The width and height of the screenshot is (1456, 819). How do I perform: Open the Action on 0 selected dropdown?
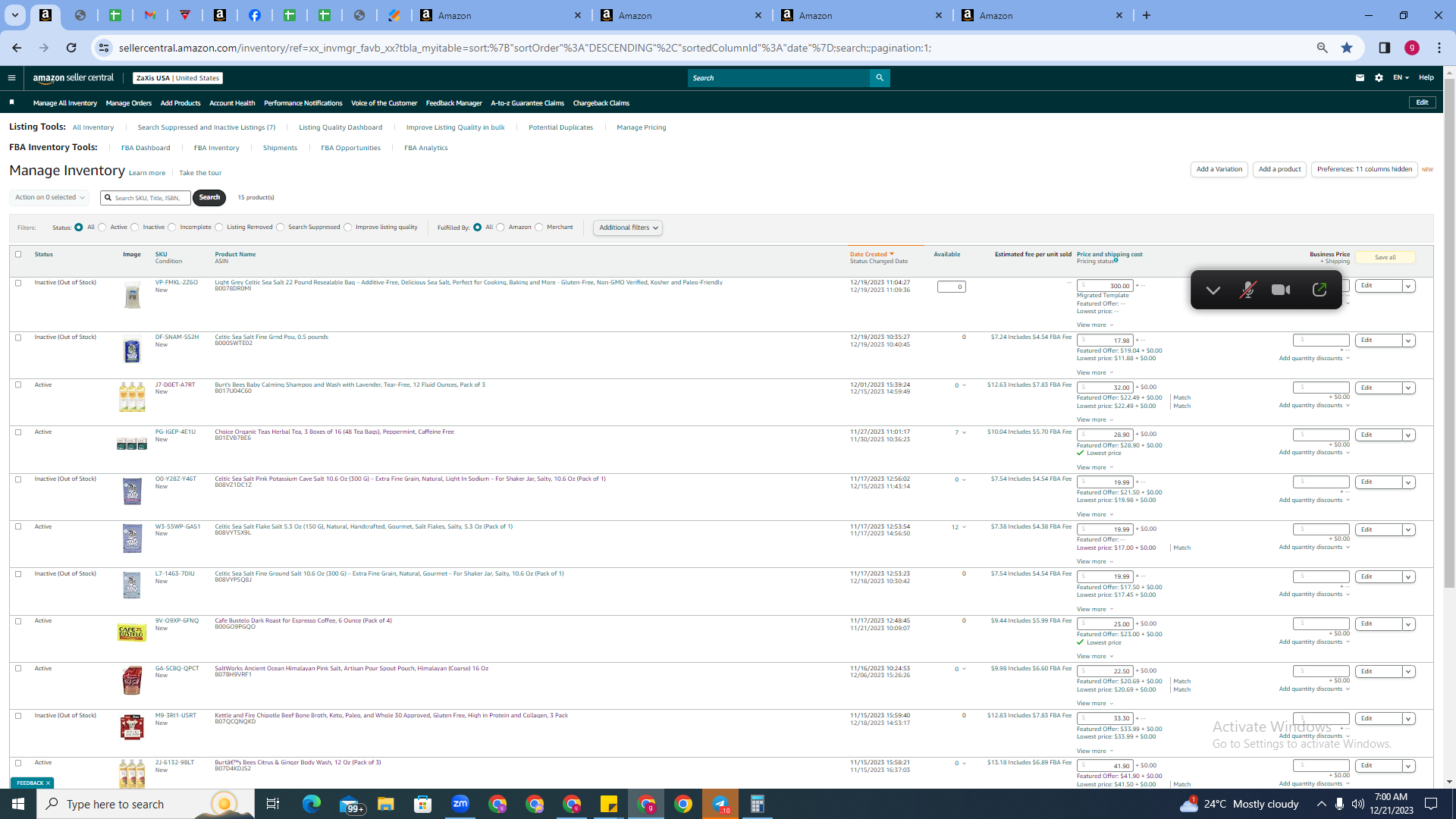point(49,198)
